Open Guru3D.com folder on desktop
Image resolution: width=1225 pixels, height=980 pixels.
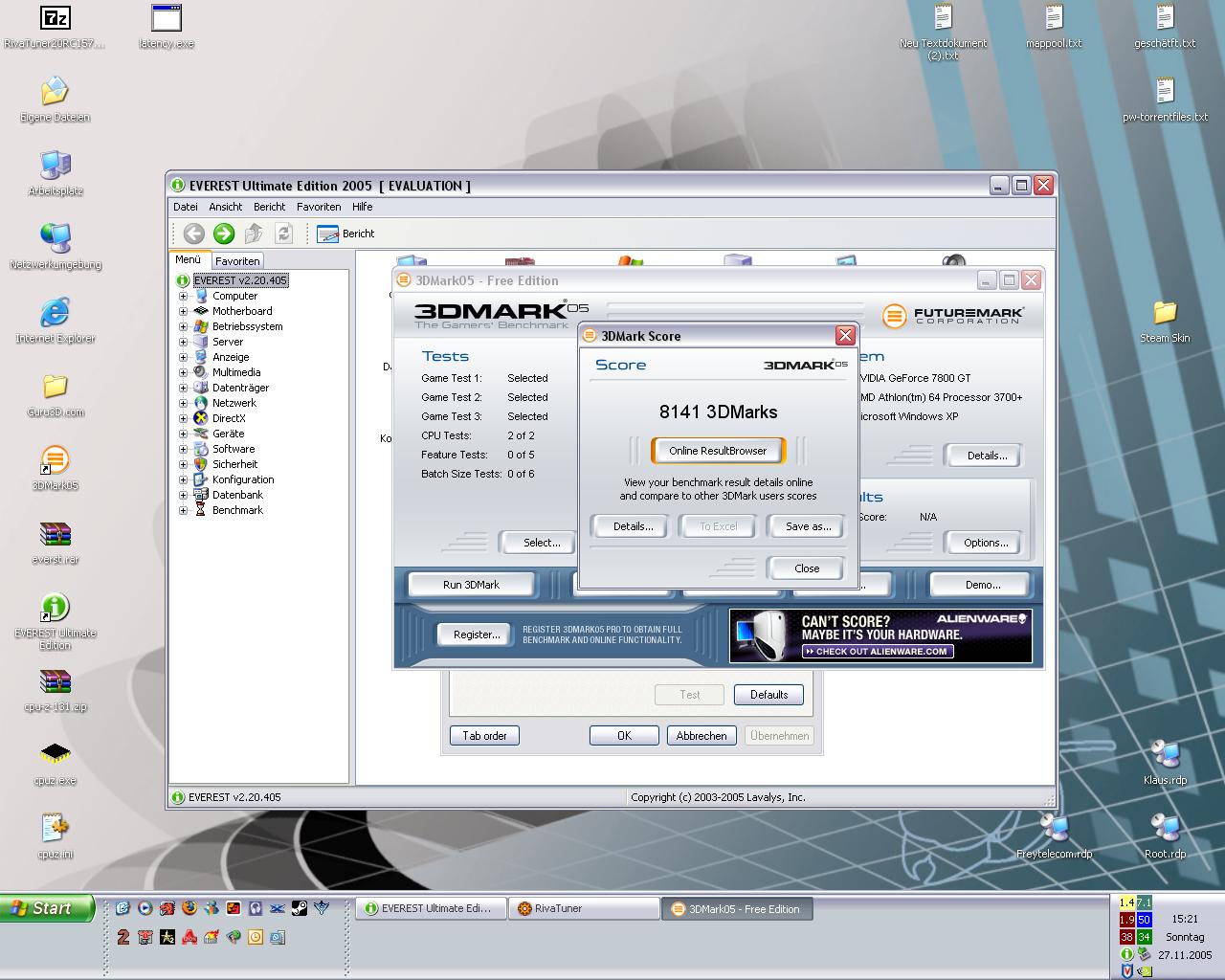pos(55,395)
